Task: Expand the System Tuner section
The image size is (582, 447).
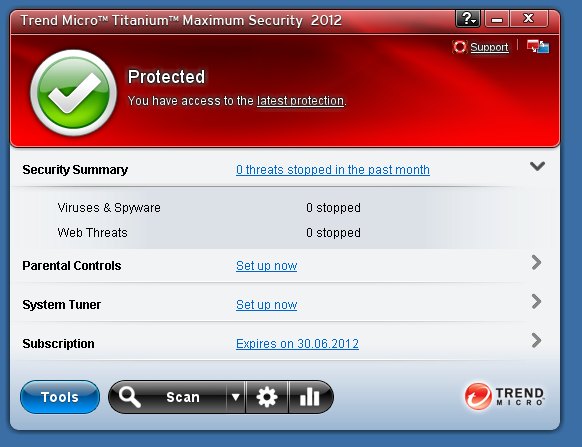Action: point(536,301)
